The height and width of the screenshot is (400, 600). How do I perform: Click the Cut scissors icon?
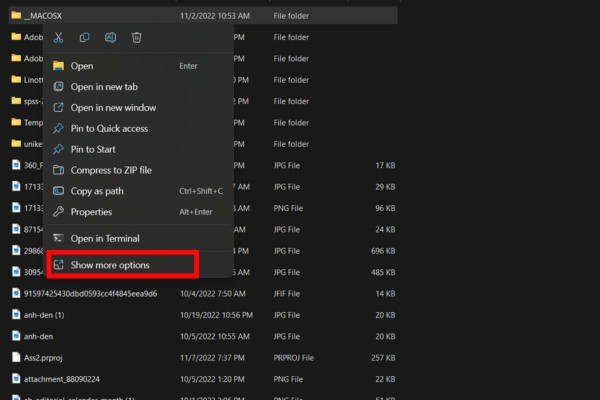(x=58, y=38)
